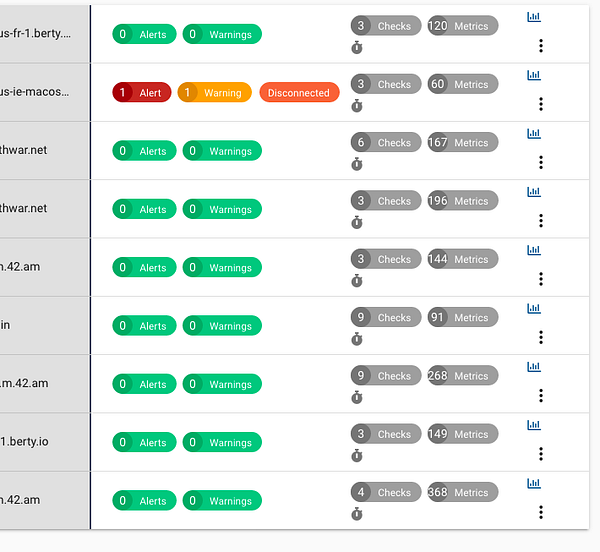The height and width of the screenshot is (552, 600).
Task: Click stopwatch icon in 196 Metrics row
Action: tap(357, 223)
